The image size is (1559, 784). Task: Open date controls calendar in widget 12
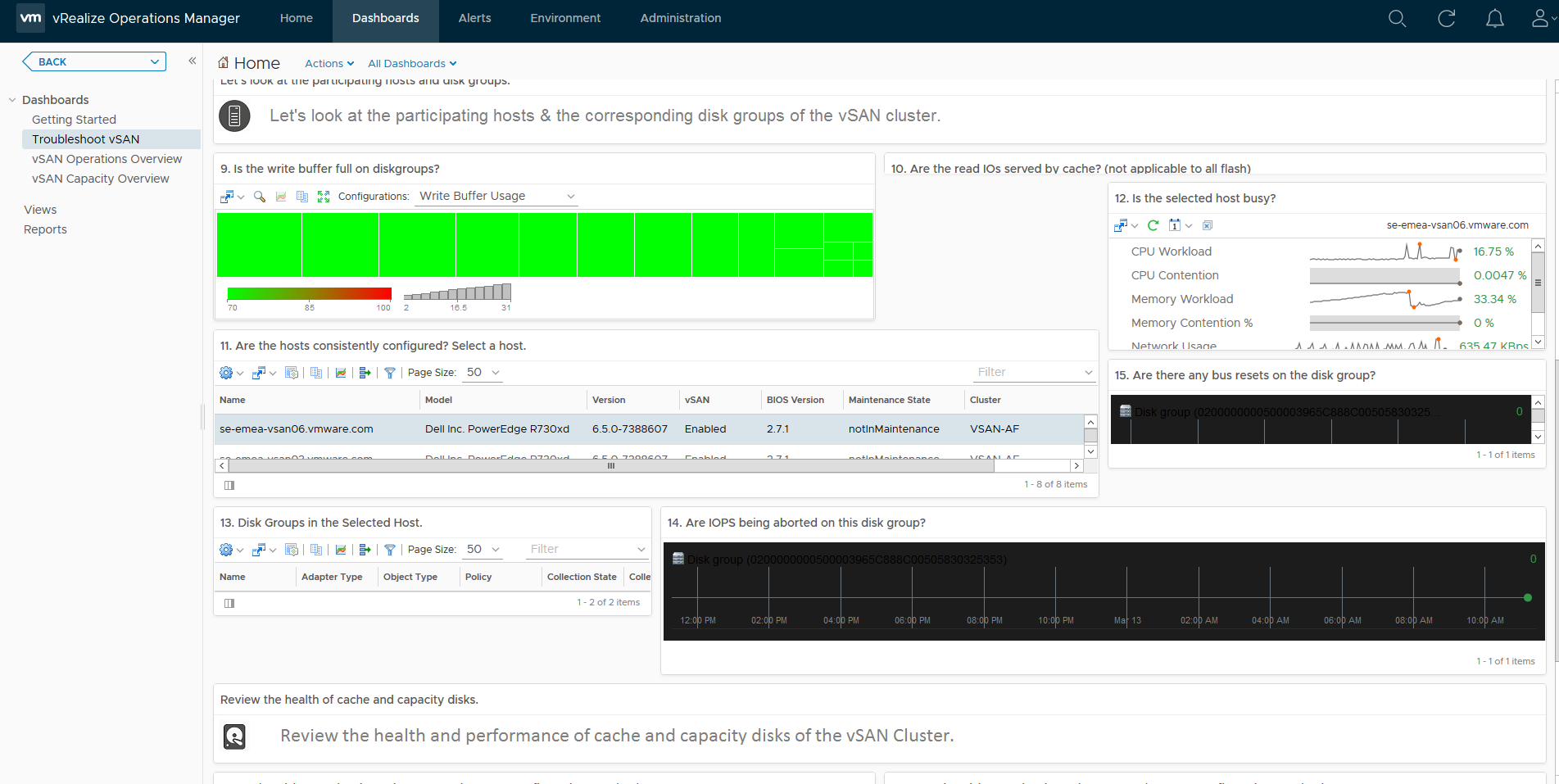[1180, 225]
